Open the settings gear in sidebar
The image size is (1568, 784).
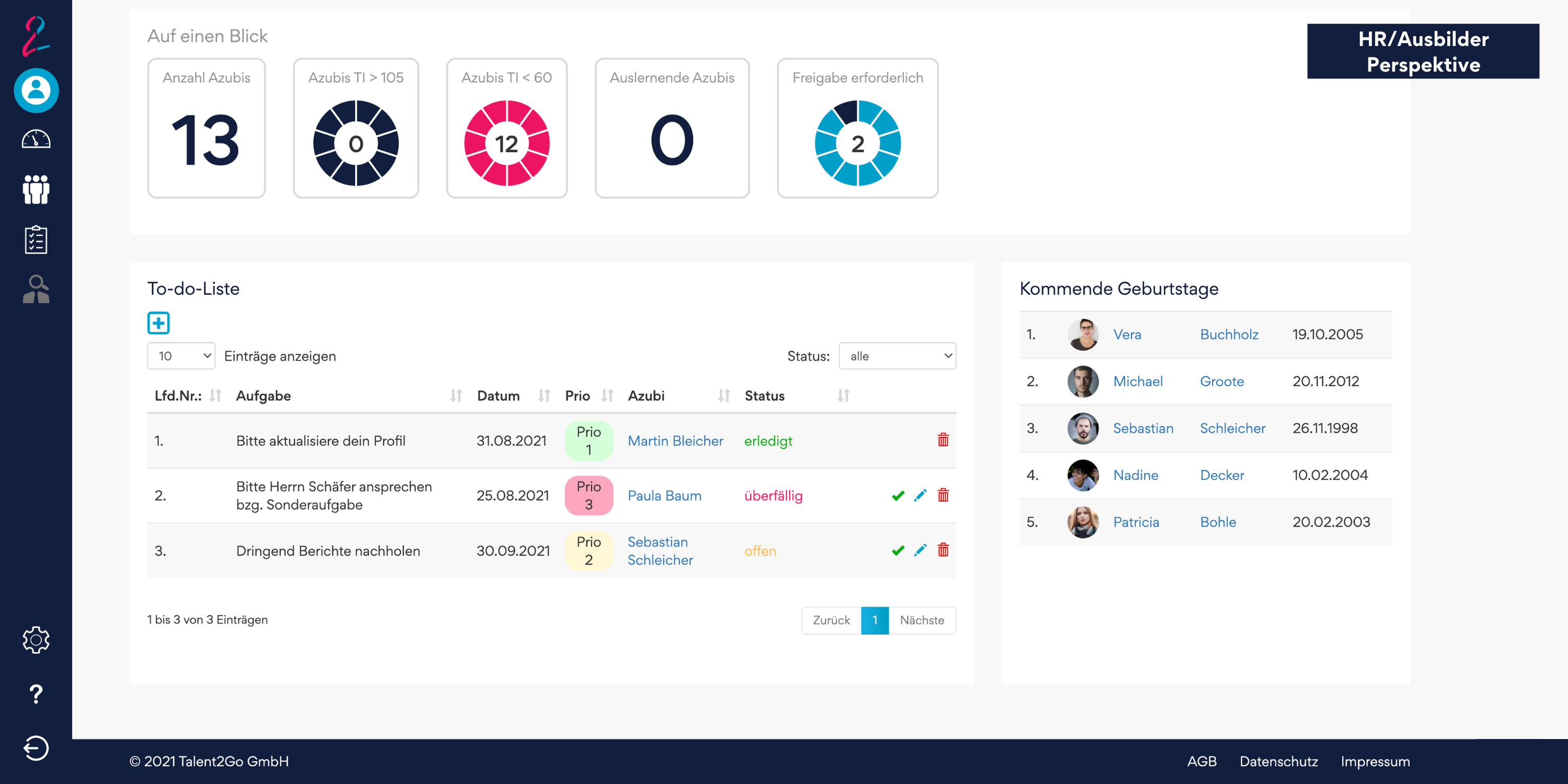tap(36, 640)
